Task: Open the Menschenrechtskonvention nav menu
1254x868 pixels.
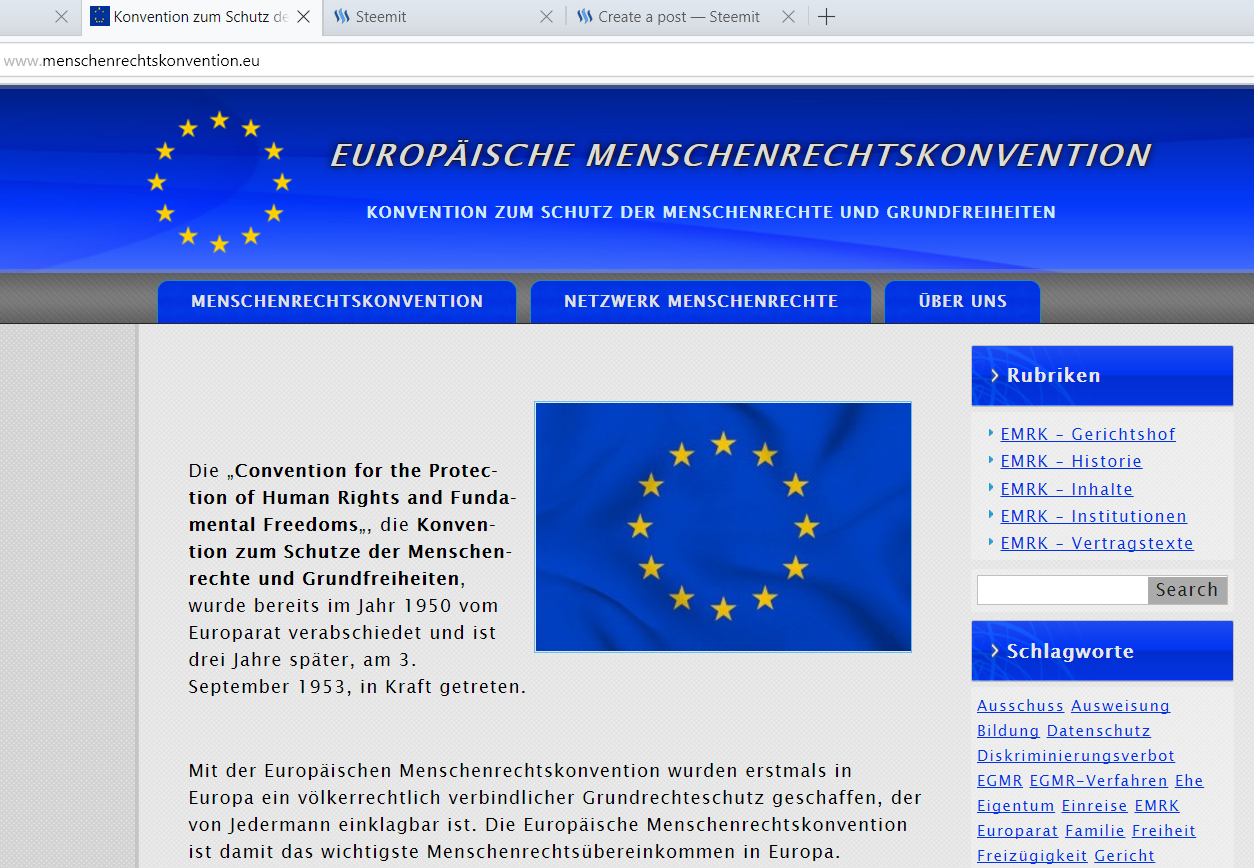Action: (x=337, y=302)
